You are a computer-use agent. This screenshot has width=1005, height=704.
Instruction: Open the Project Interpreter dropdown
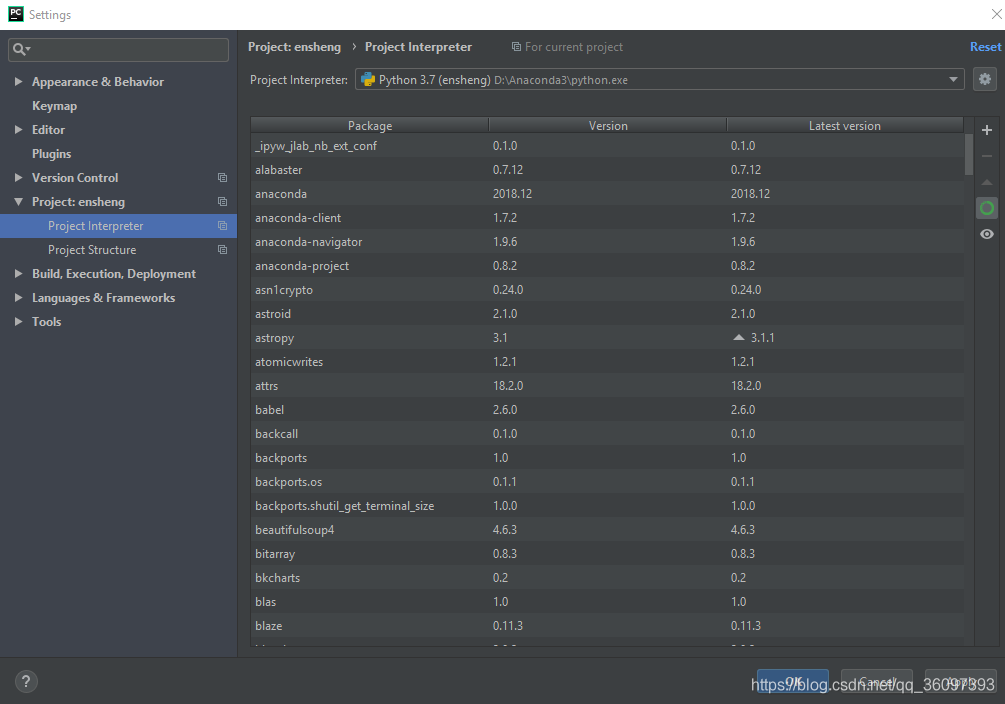click(x=953, y=80)
